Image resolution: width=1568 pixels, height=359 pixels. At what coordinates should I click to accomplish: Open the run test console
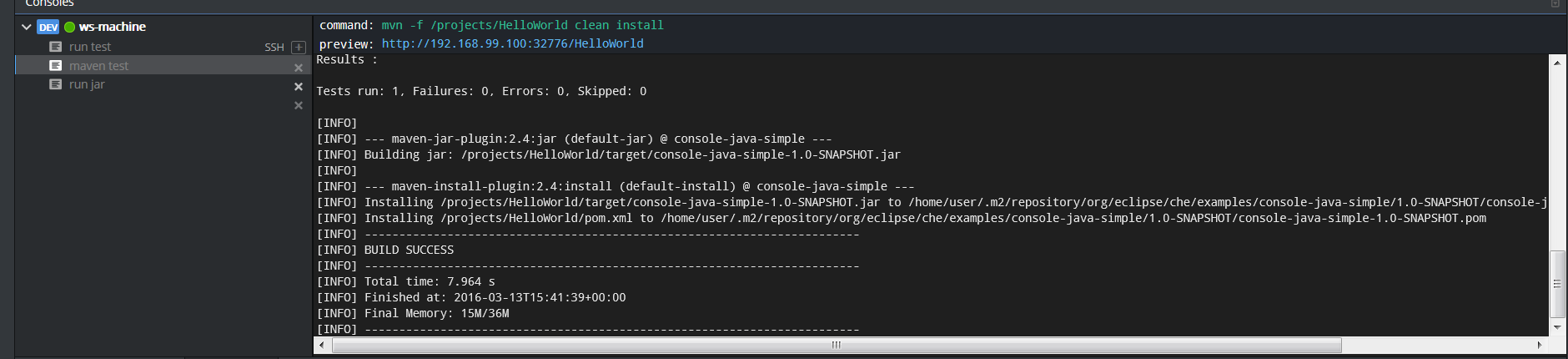click(90, 47)
